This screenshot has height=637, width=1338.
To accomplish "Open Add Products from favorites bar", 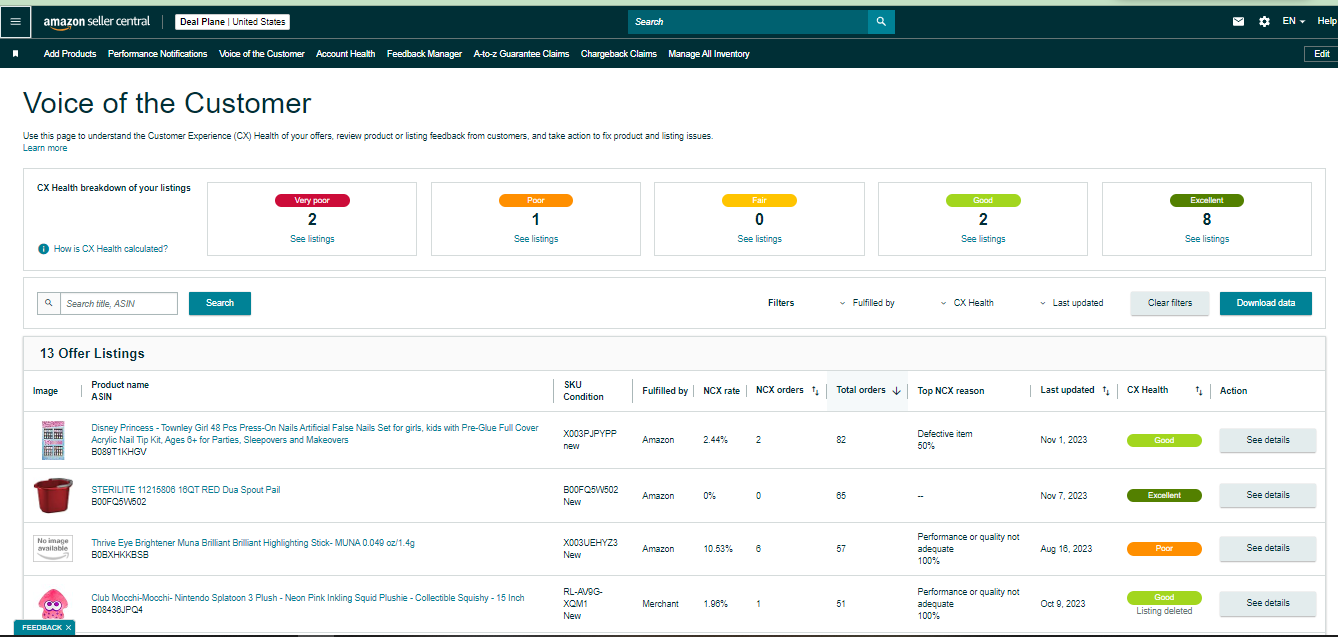I will point(70,54).
